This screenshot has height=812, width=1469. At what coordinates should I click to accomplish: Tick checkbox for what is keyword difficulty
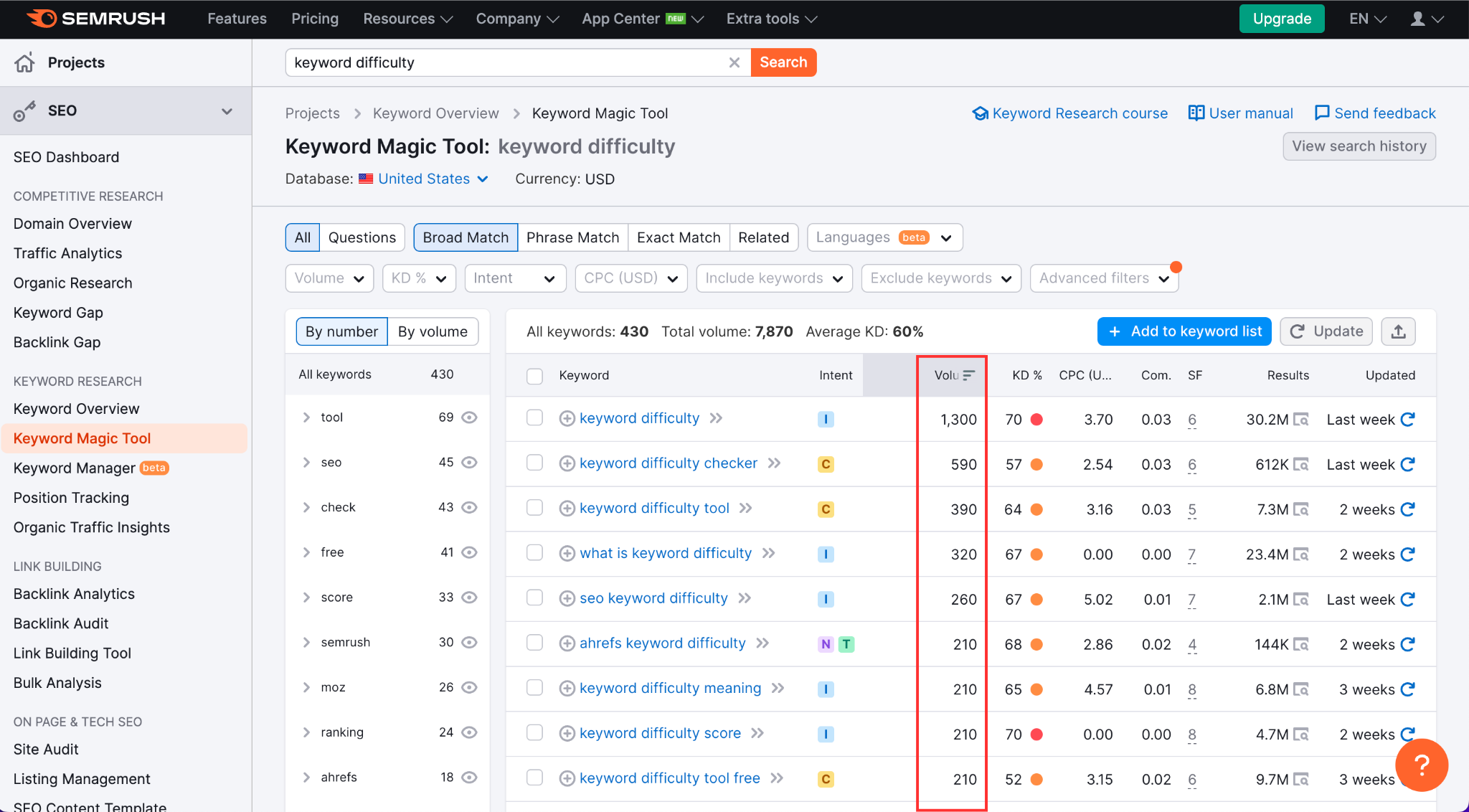point(534,552)
